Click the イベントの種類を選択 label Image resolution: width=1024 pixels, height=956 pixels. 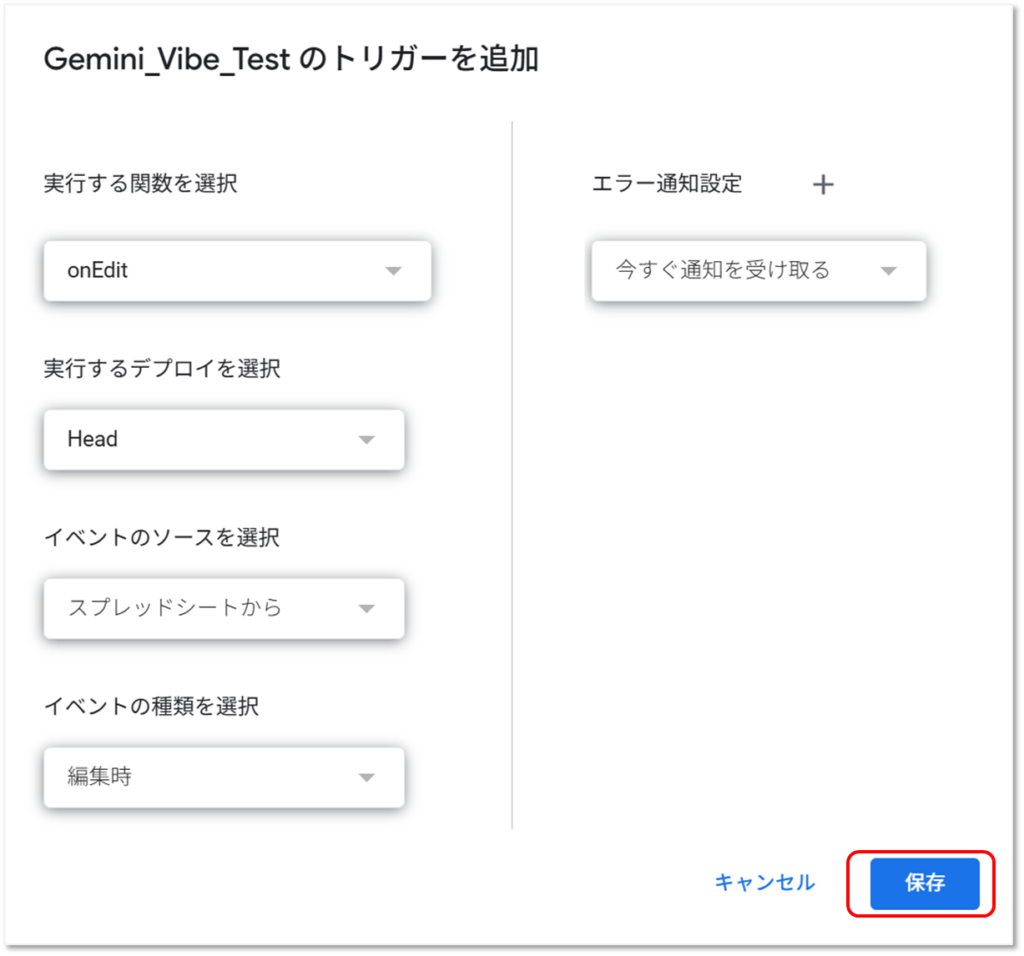pyautogui.click(x=152, y=707)
